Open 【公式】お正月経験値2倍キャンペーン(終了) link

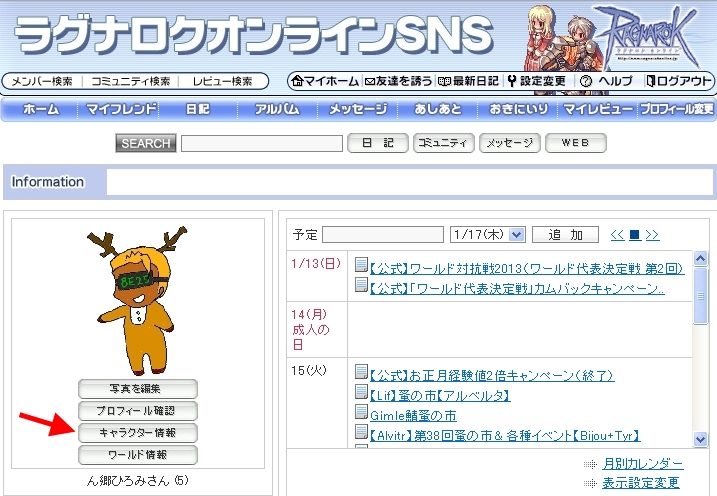click(x=492, y=376)
